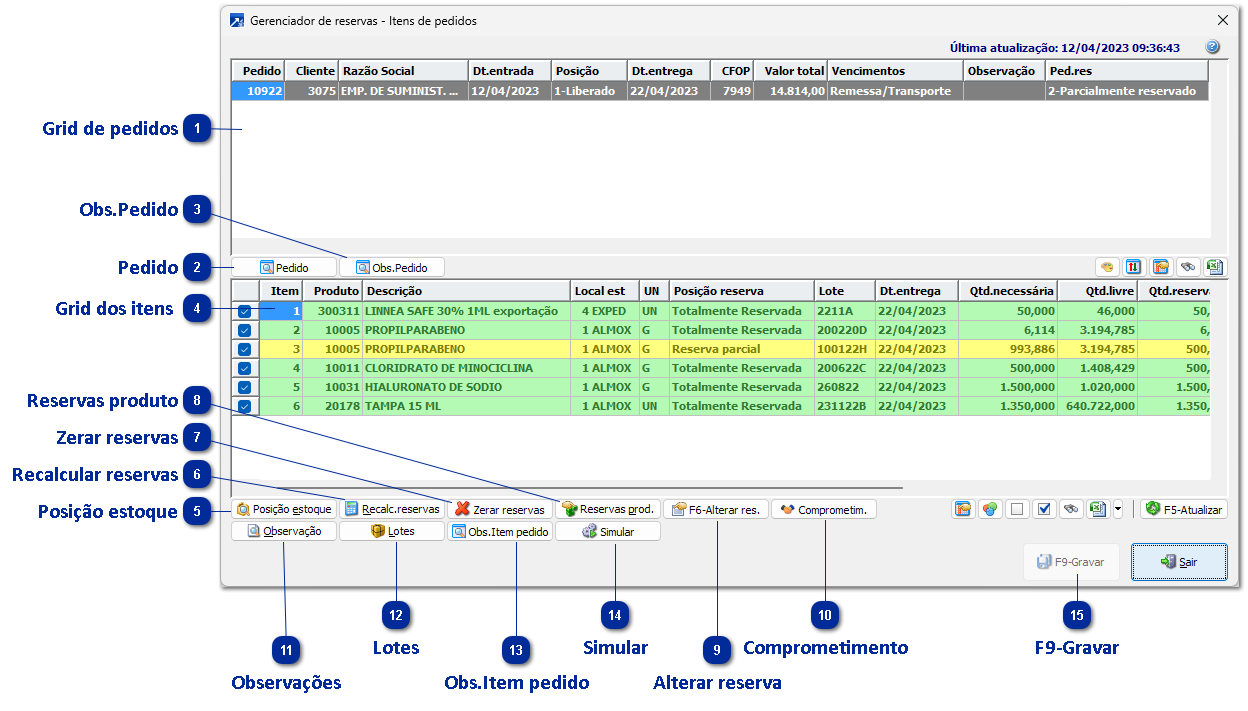Export orders with upper Excel icon
Screen dimensions: 1248x711
point(1213,267)
